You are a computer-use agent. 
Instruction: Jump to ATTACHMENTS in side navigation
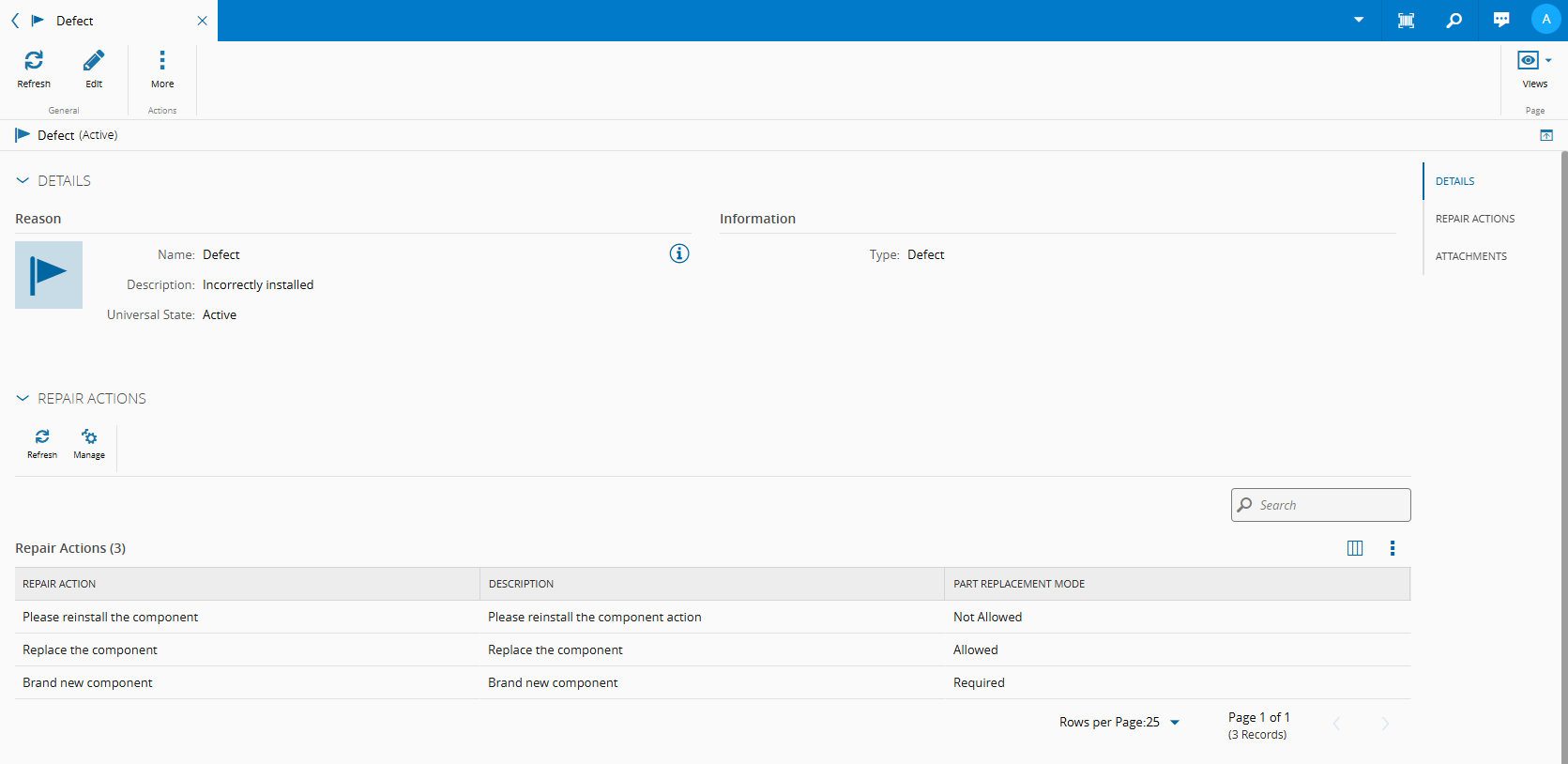1470,256
